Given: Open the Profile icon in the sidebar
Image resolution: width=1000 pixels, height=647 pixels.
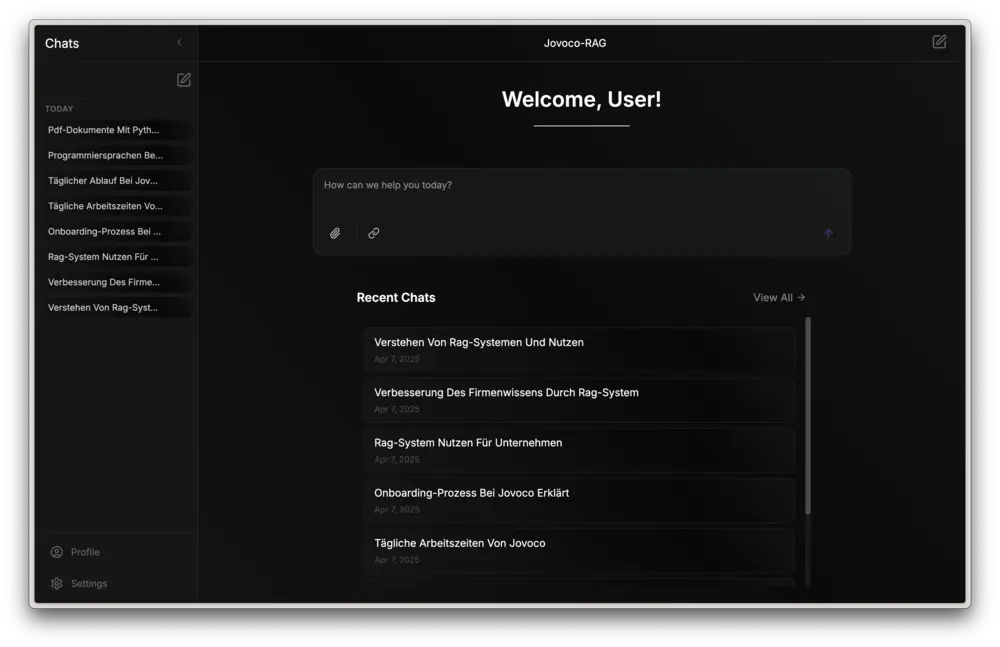Looking at the screenshot, I should point(57,552).
